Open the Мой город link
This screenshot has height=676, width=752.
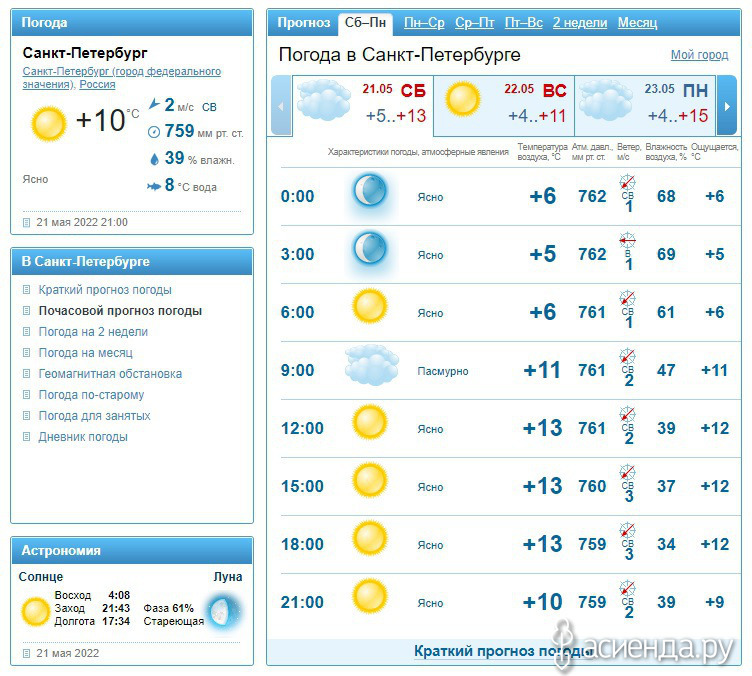coord(699,55)
